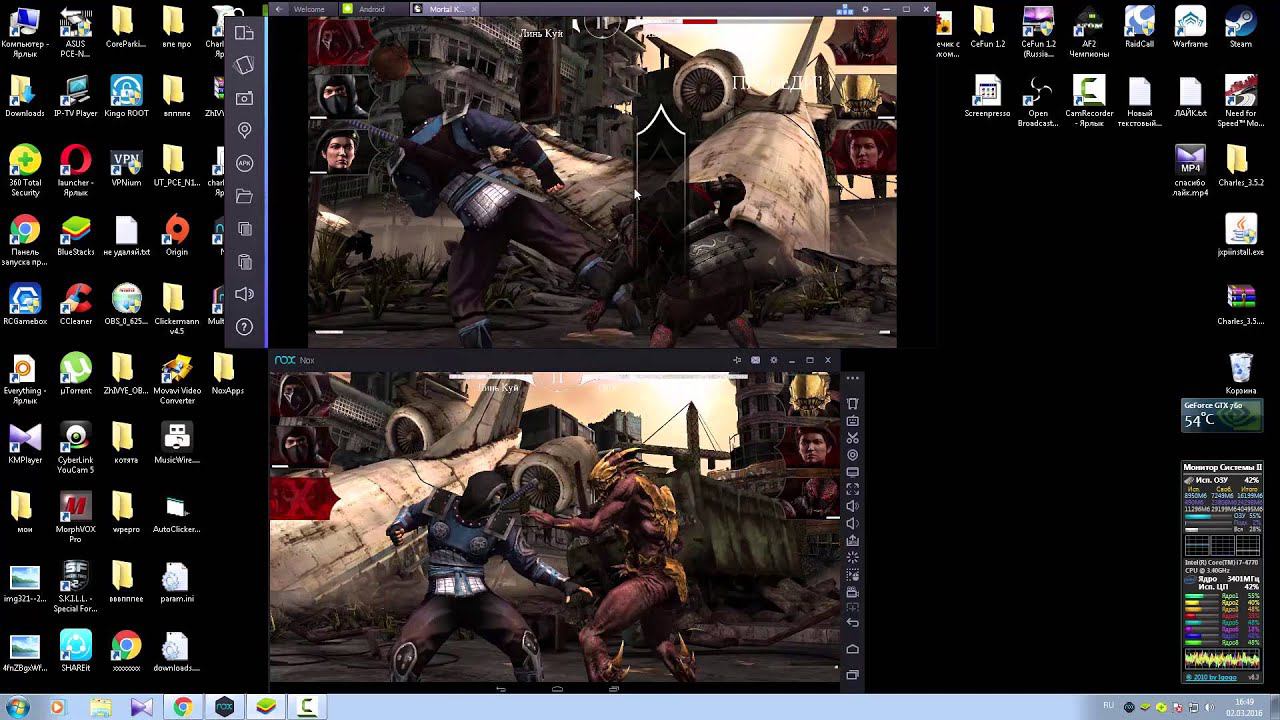Open the Nox macro recorder icon
1280x720 pixels.
(x=853, y=575)
